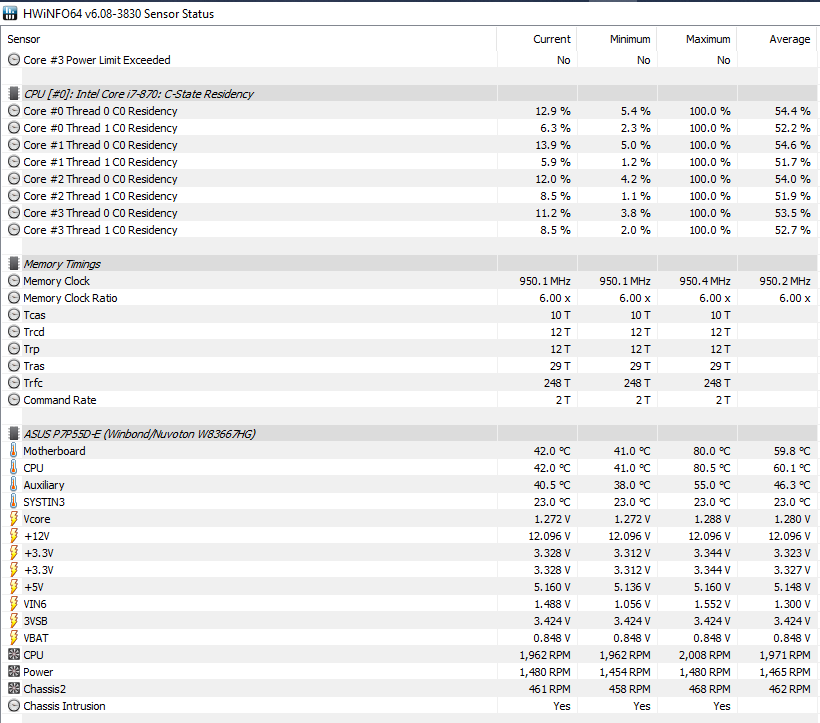Viewport: 820px width, 723px height.
Task: Click the lightning bolt icon next to VBAT
Action: click(x=14, y=638)
